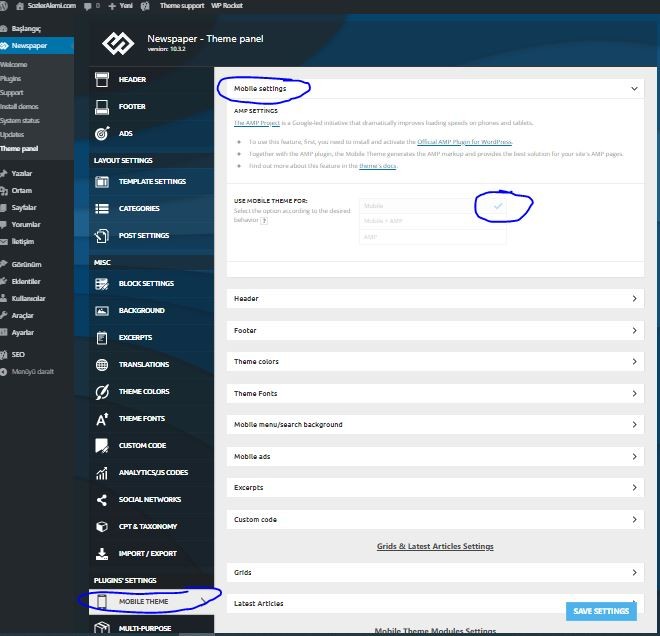Collapse the Mobile settings panel chevron

pyautogui.click(x=634, y=89)
